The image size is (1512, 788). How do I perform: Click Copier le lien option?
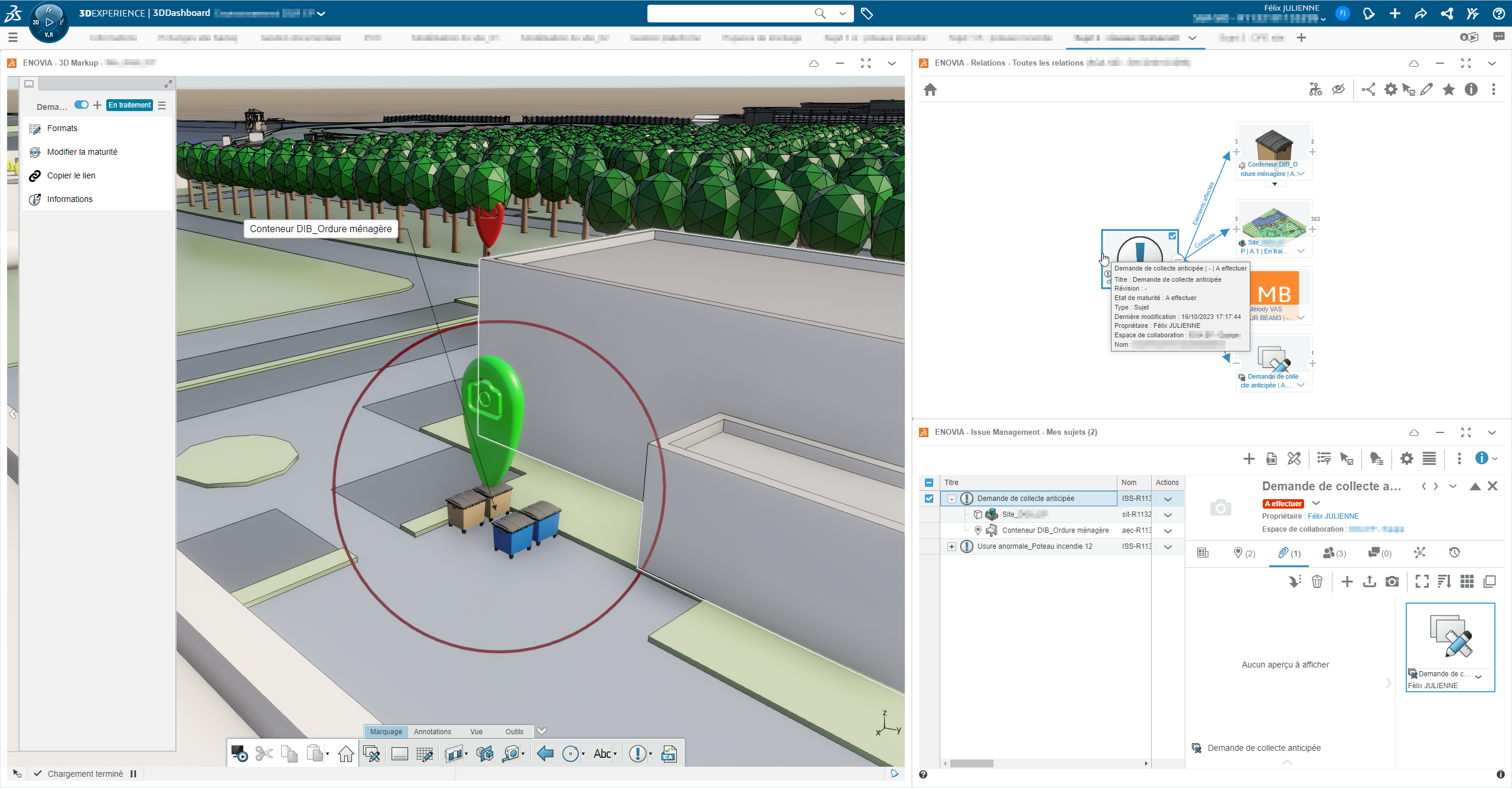(x=71, y=175)
